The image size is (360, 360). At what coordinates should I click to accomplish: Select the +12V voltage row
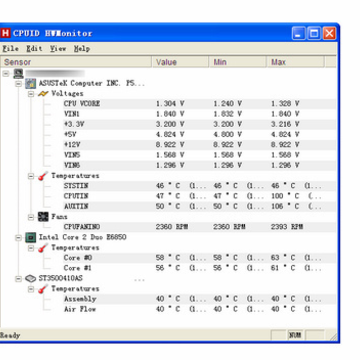[199, 145]
